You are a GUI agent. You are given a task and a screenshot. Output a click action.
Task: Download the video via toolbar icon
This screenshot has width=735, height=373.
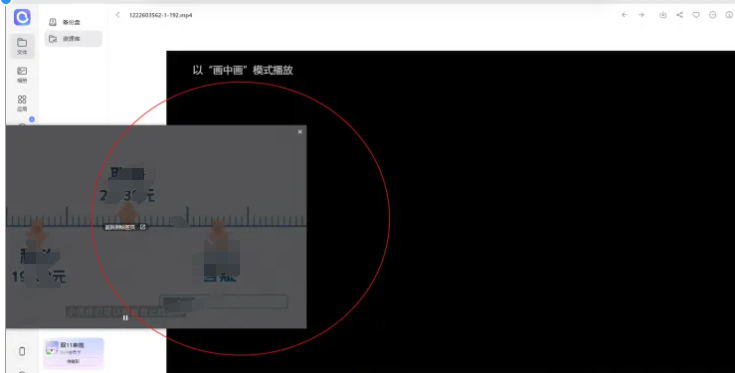pos(663,15)
